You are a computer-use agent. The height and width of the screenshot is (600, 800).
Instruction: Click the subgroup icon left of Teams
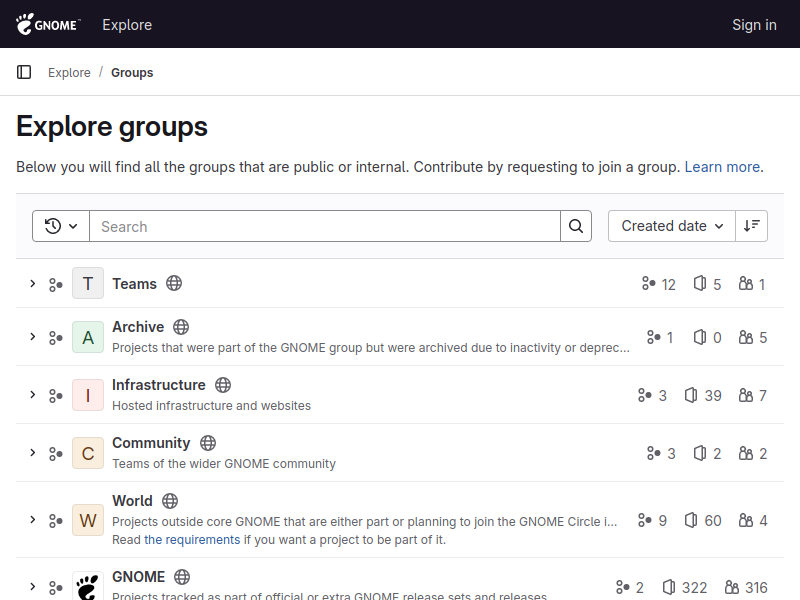[56, 284]
